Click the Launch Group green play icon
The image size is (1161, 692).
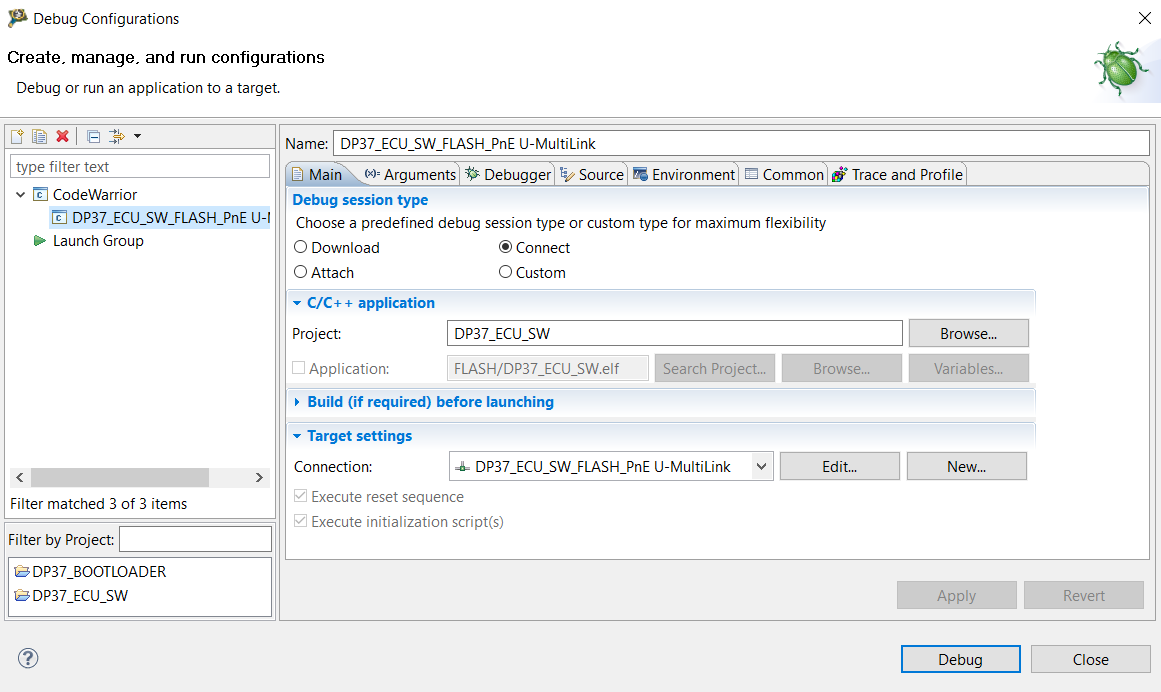pyautogui.click(x=40, y=241)
